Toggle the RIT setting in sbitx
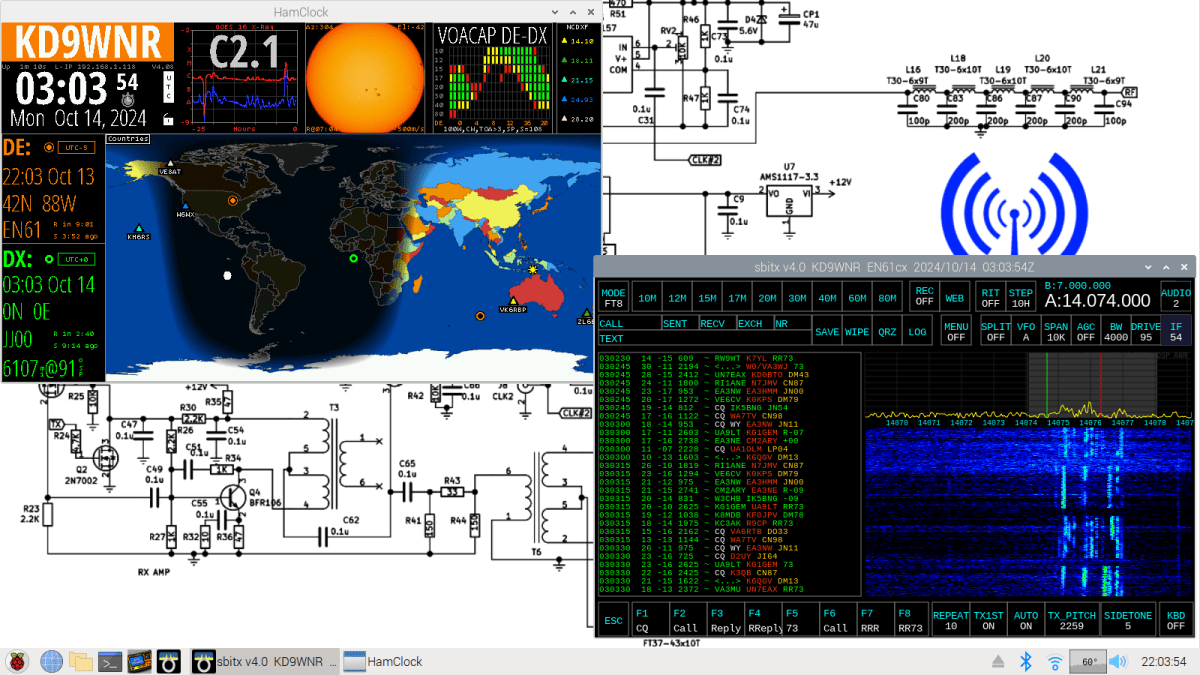Image resolution: width=1200 pixels, height=675 pixels. tap(990, 297)
